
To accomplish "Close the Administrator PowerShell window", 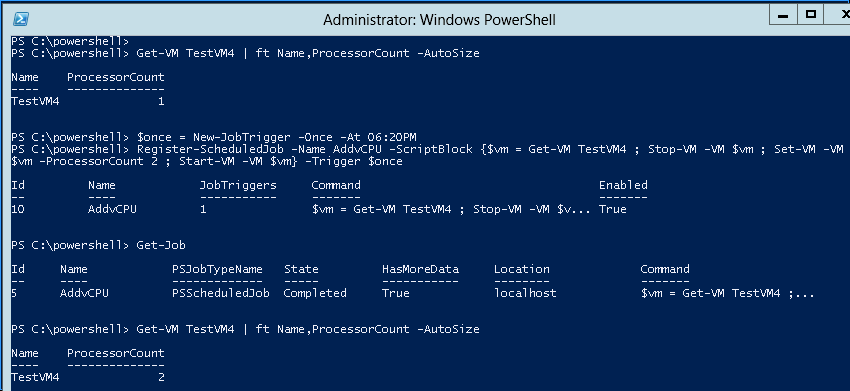I will (839, 15).
